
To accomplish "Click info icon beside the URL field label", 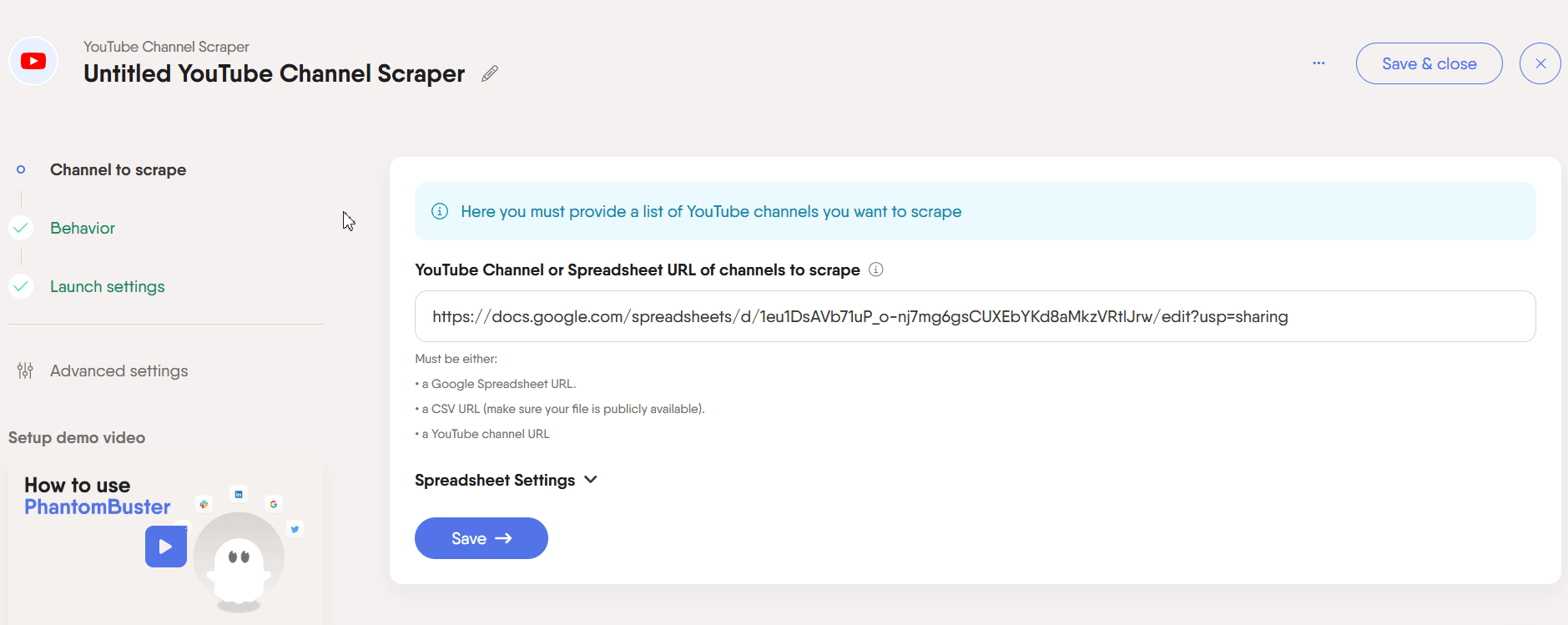I will pyautogui.click(x=875, y=270).
